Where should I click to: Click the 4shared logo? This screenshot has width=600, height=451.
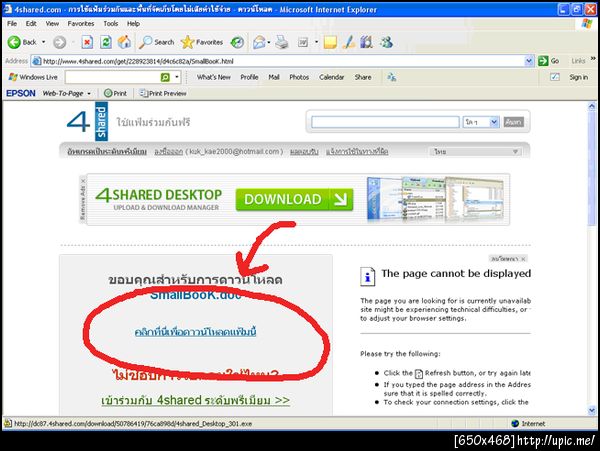click(x=88, y=122)
